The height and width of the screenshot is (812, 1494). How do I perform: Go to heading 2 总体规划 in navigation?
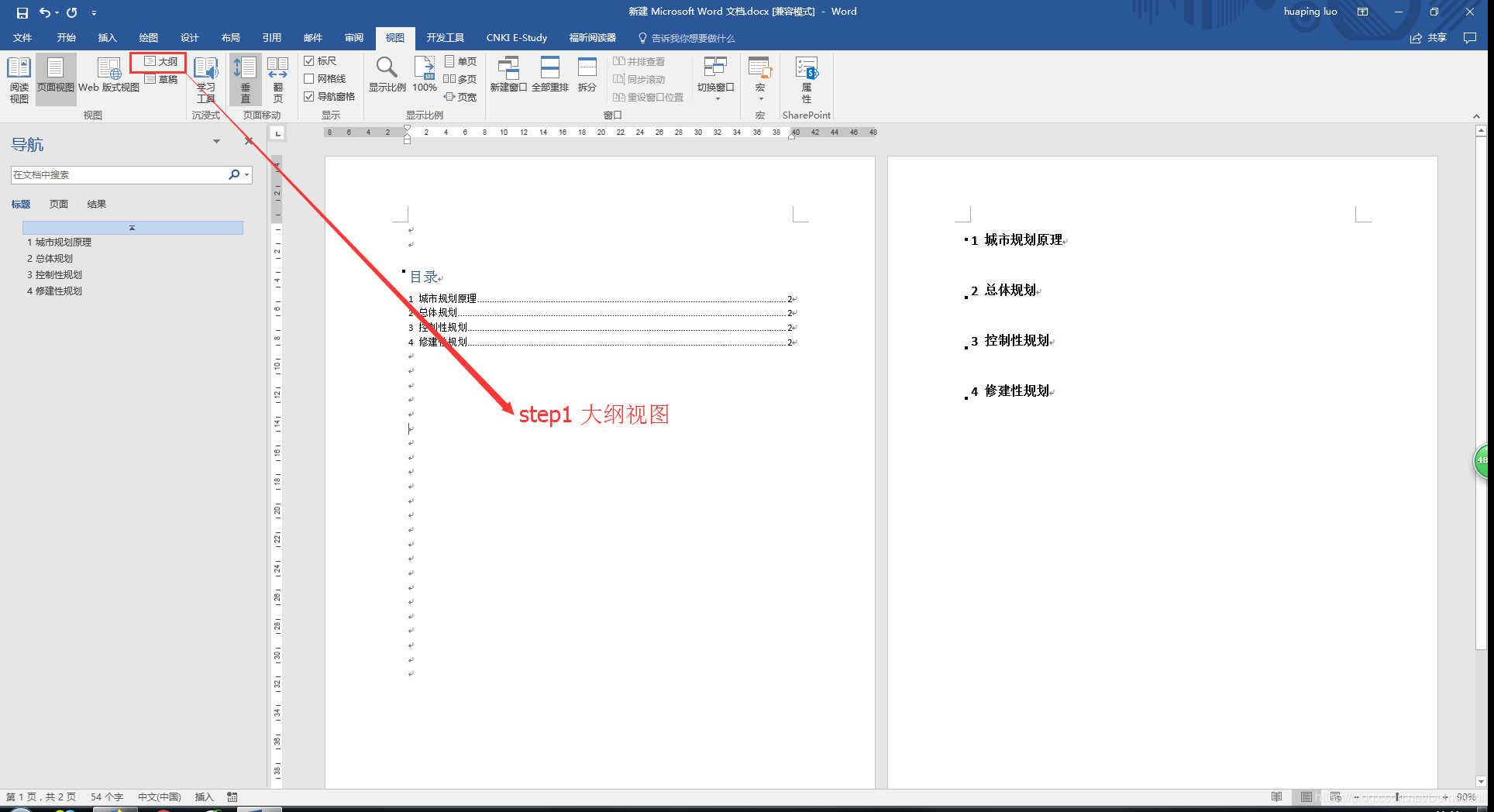50,259
